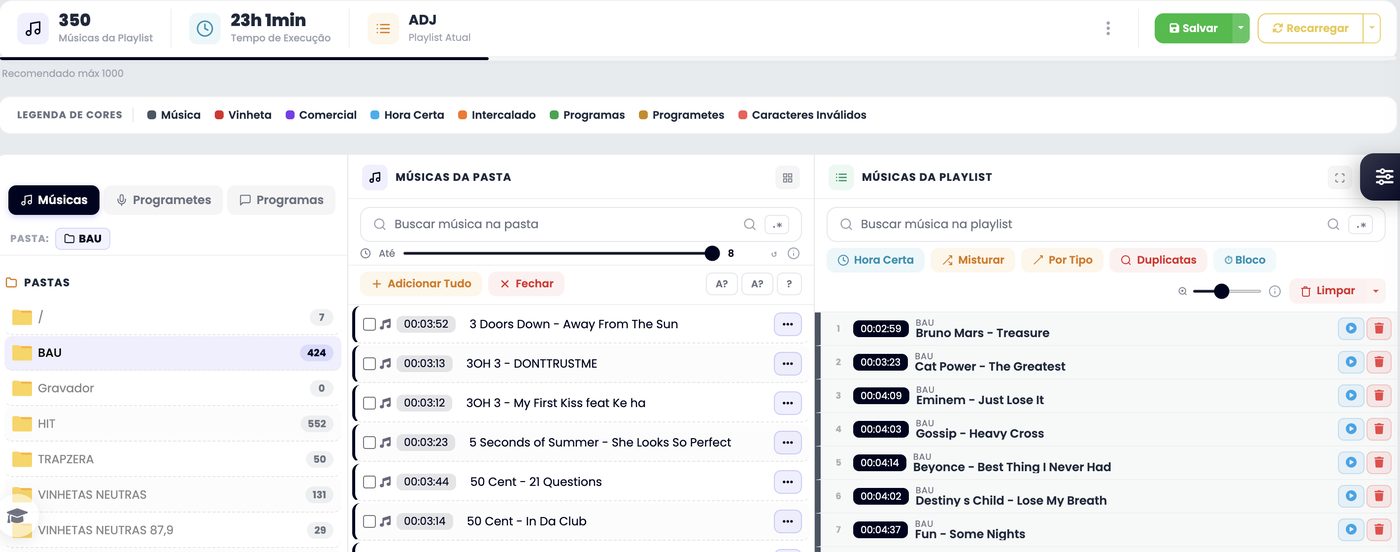
Task: Click the Até duration slider handle
Action: coord(712,254)
